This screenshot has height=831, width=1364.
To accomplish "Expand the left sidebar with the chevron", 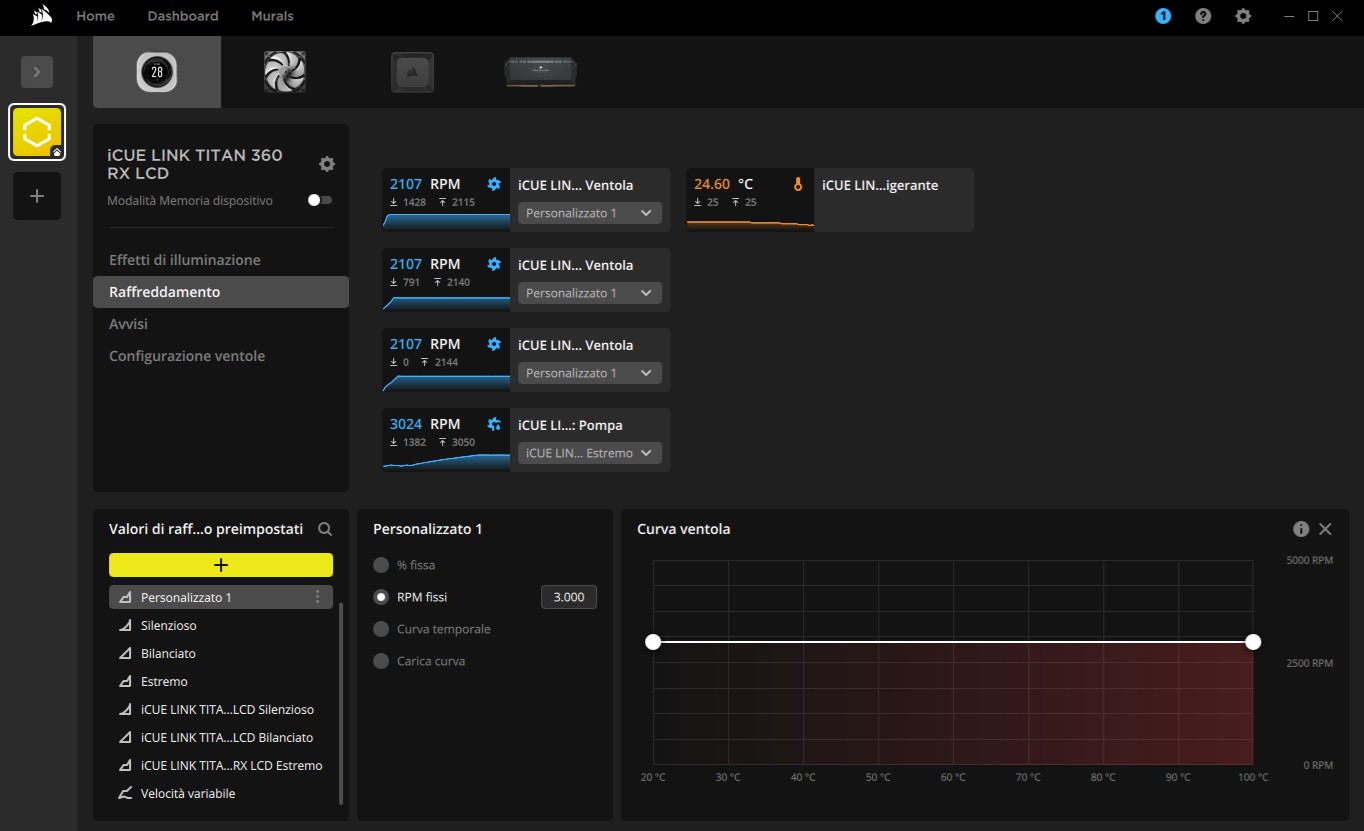I will coord(37,72).
